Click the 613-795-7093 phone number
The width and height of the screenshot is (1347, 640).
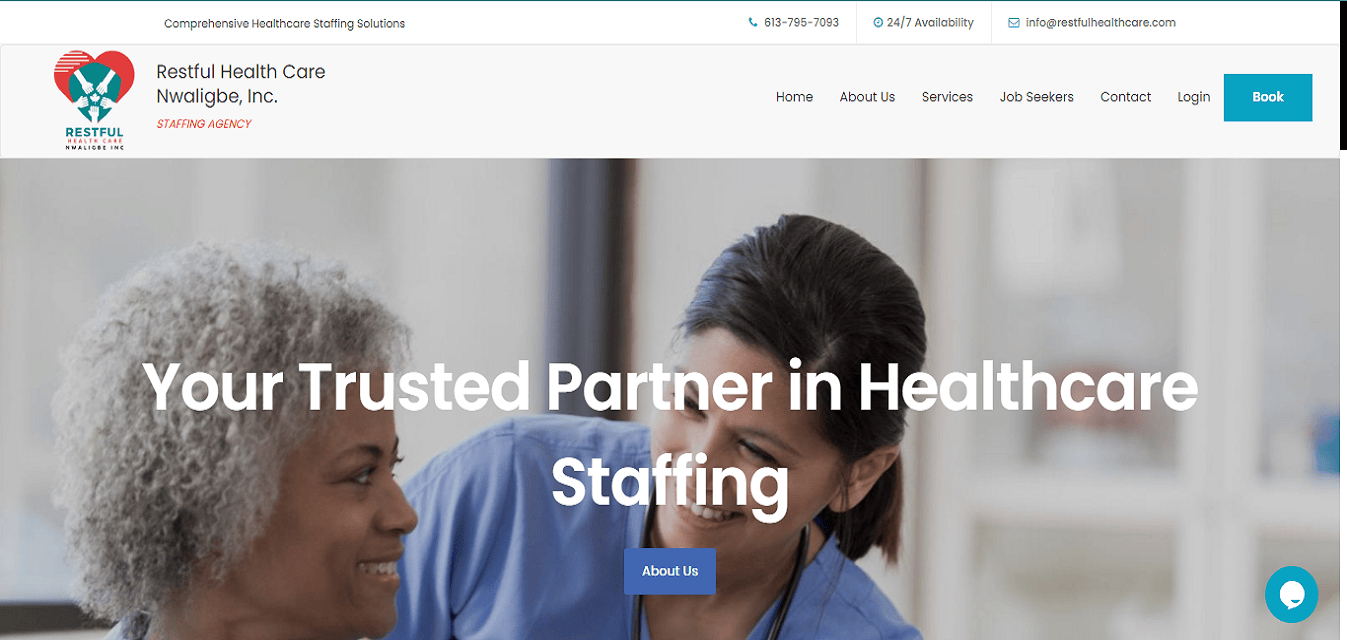click(801, 22)
